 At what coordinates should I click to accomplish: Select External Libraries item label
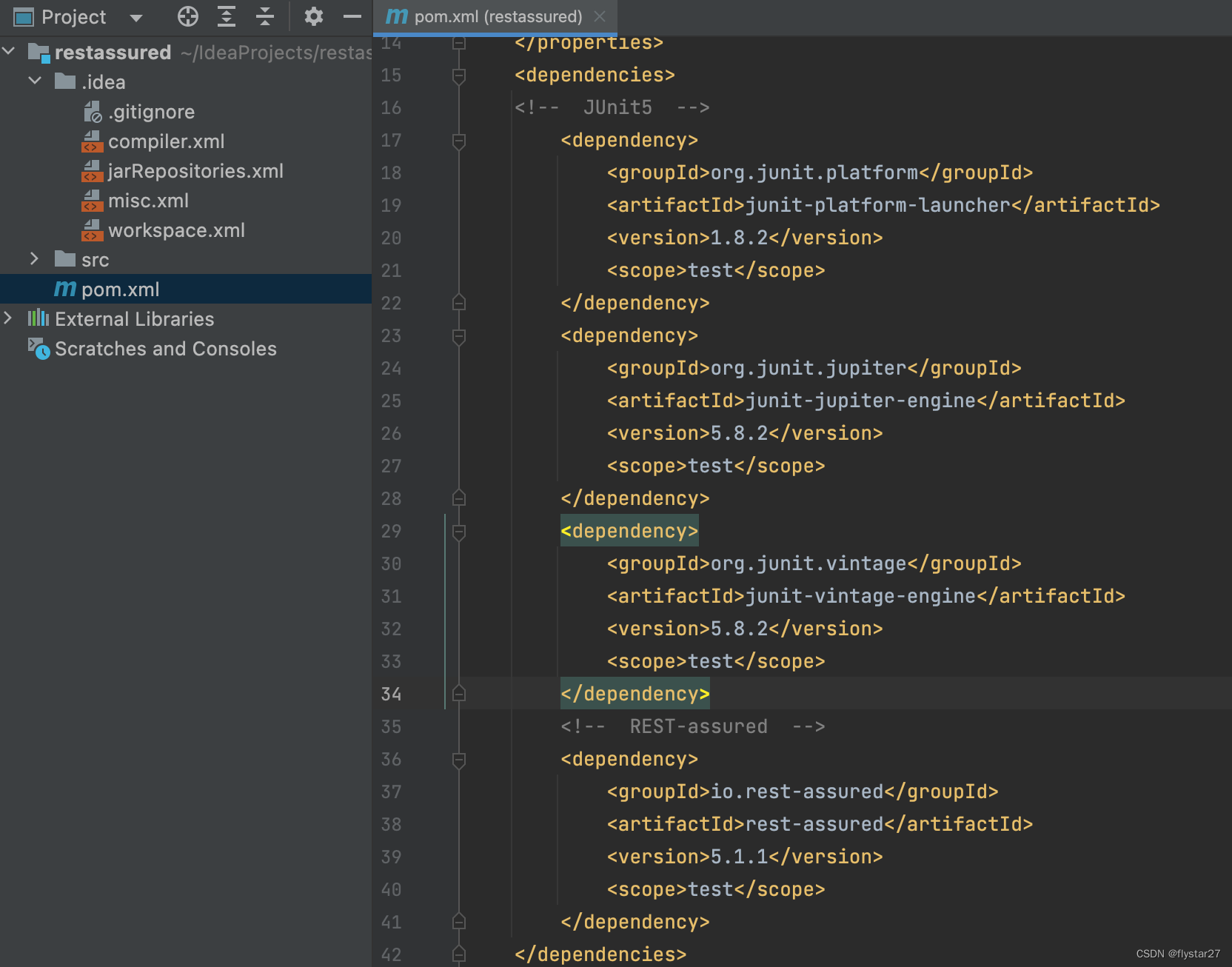coord(135,319)
